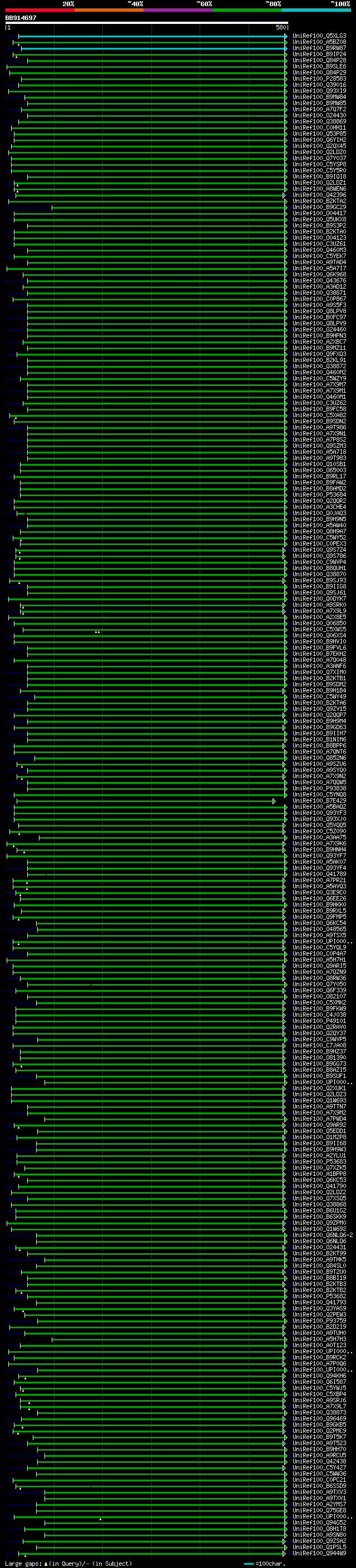Click the red ~20% legend bar
The image size is (356, 1568).
pos(39,10)
